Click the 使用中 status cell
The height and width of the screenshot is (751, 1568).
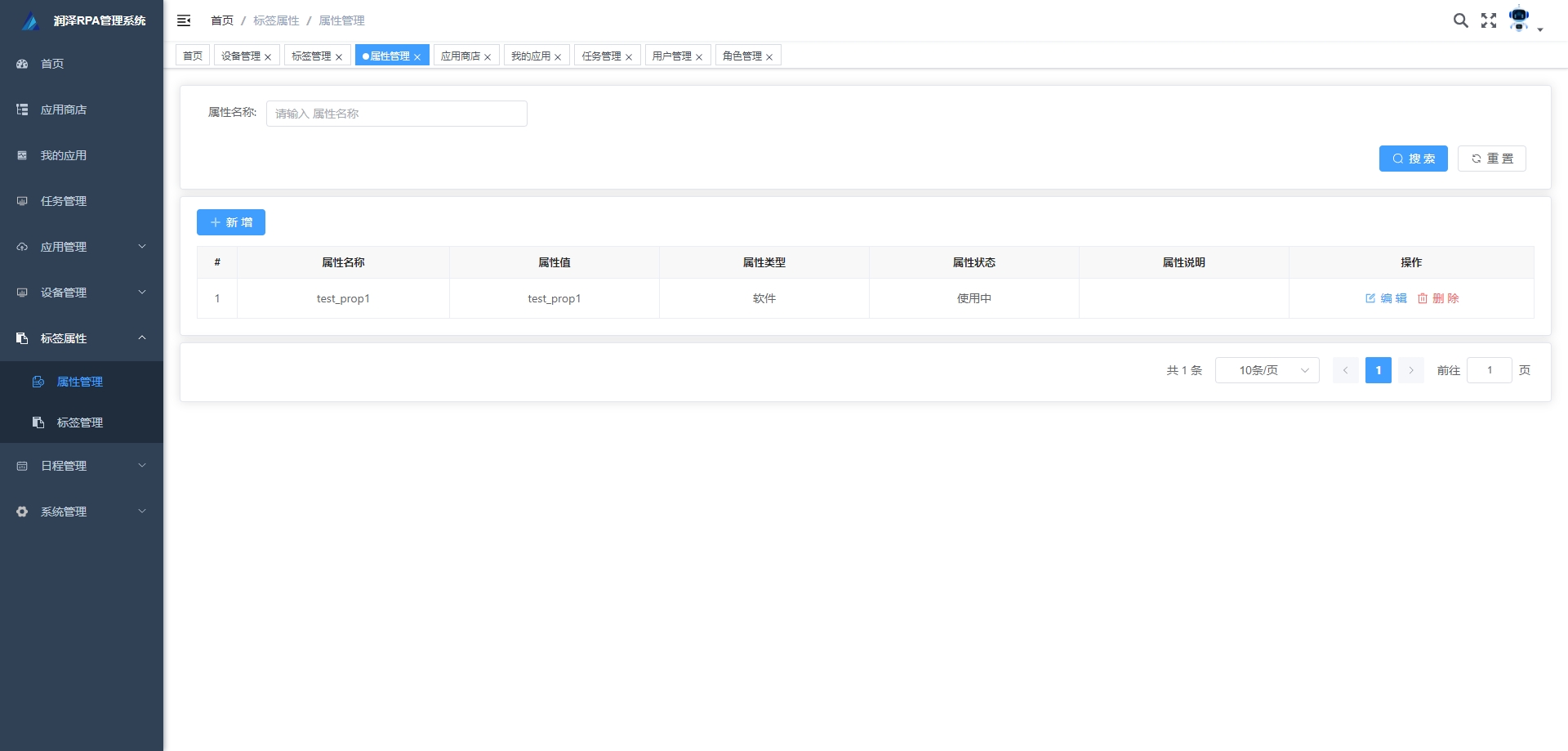(974, 298)
